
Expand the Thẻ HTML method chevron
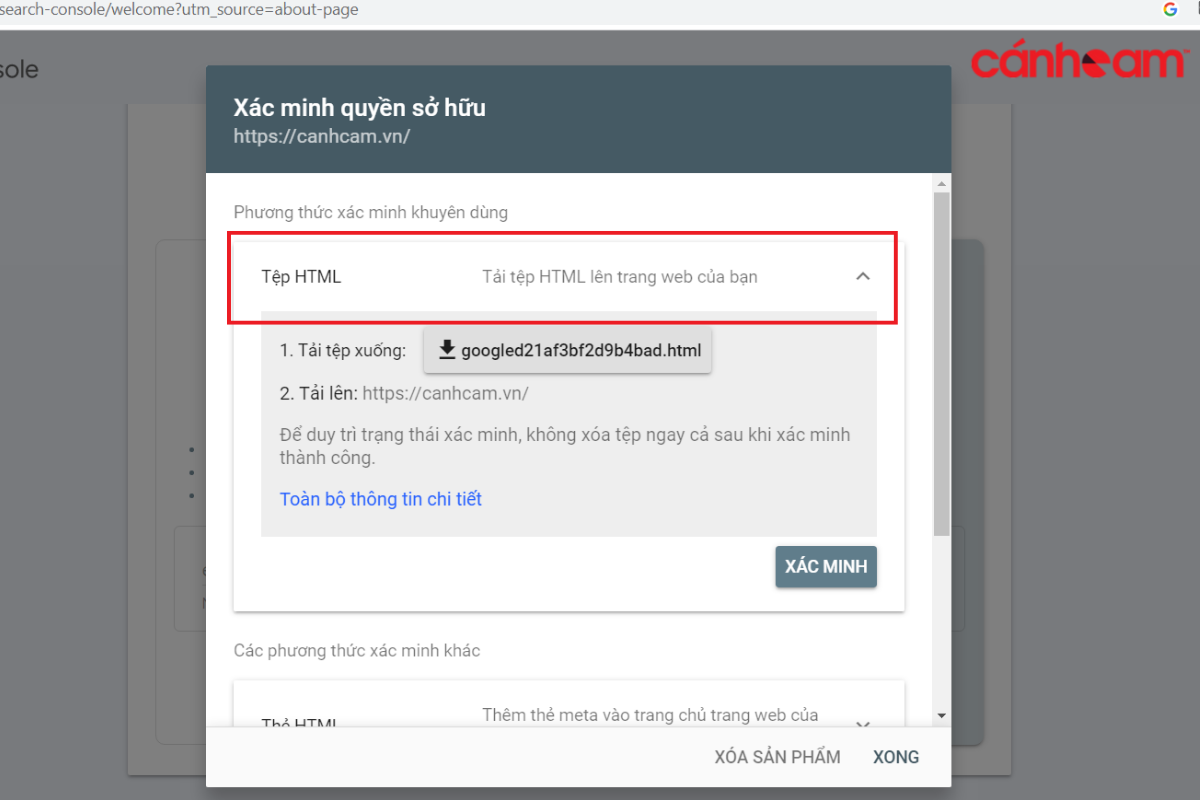tap(863, 724)
